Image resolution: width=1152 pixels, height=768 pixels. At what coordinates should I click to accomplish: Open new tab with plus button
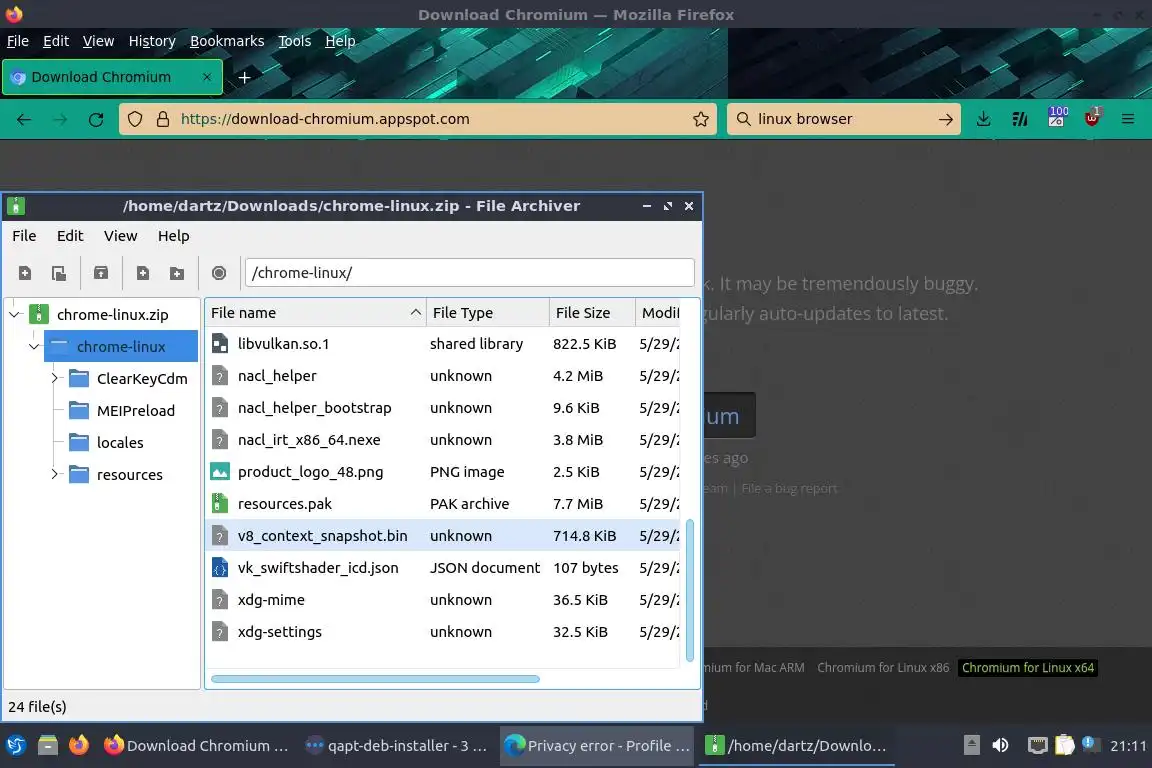coord(245,77)
